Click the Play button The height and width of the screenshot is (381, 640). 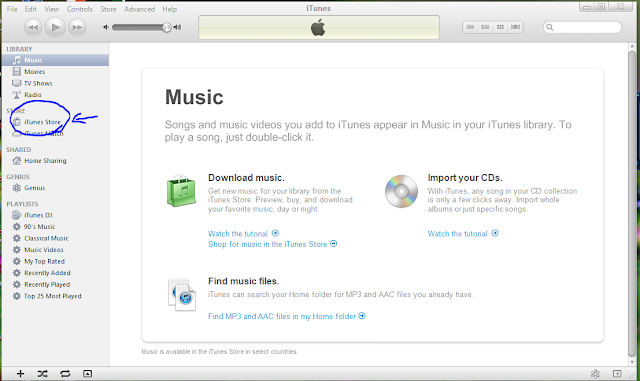pyautogui.click(x=55, y=27)
